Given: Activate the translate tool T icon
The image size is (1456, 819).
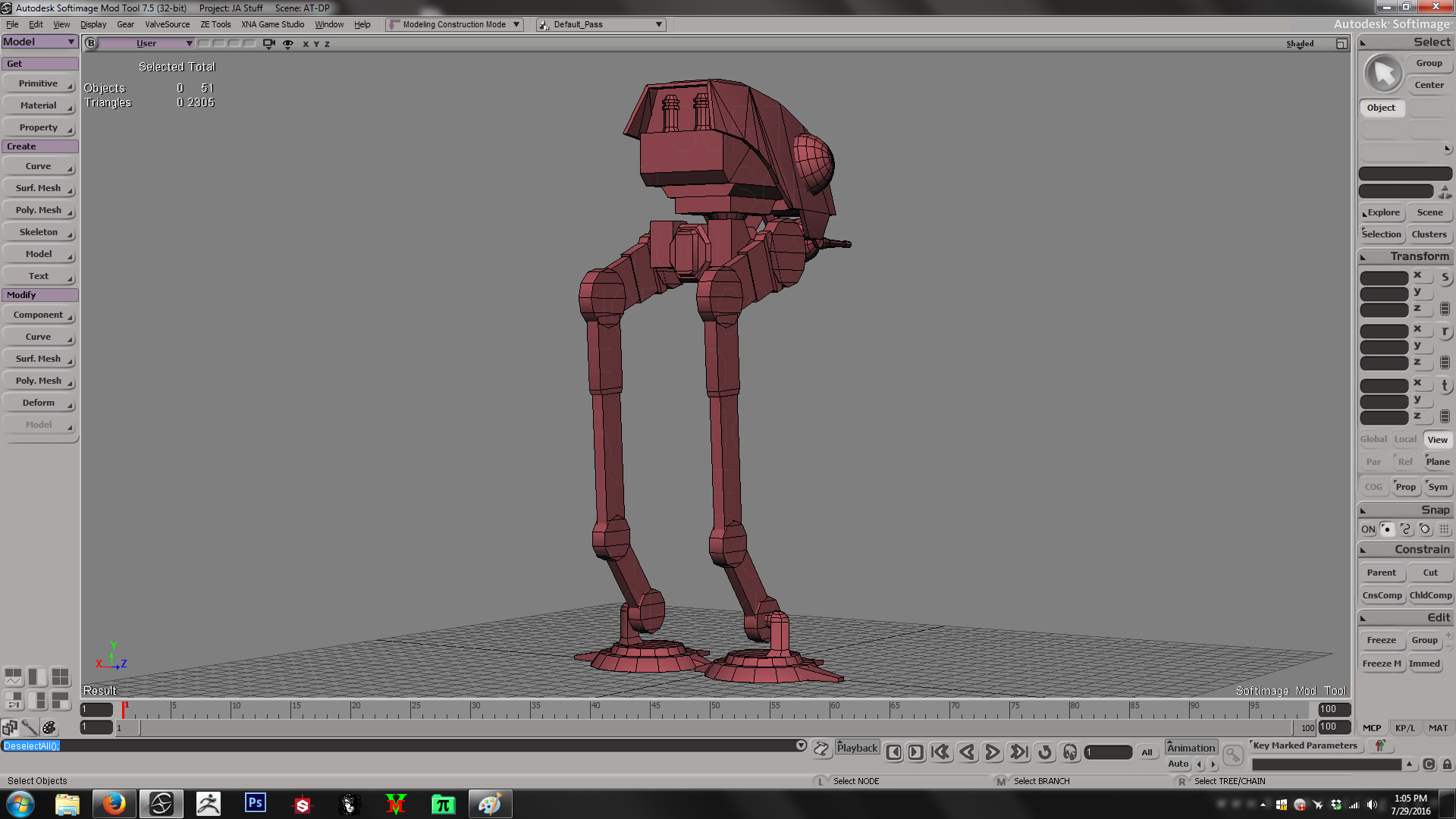Looking at the screenshot, I should 1445,385.
